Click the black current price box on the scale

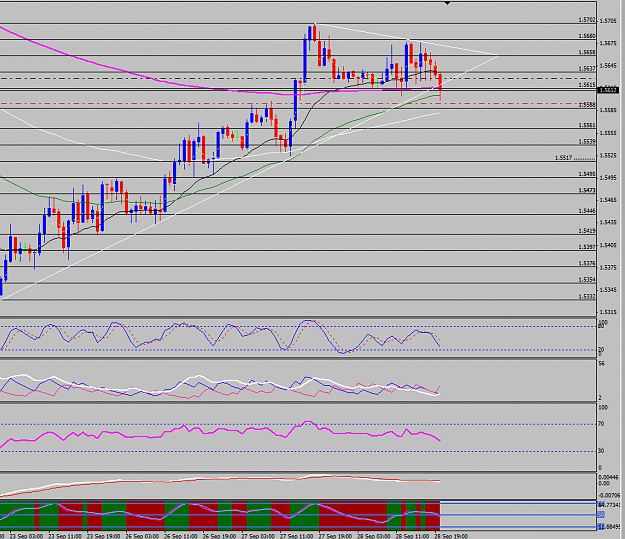pos(608,90)
